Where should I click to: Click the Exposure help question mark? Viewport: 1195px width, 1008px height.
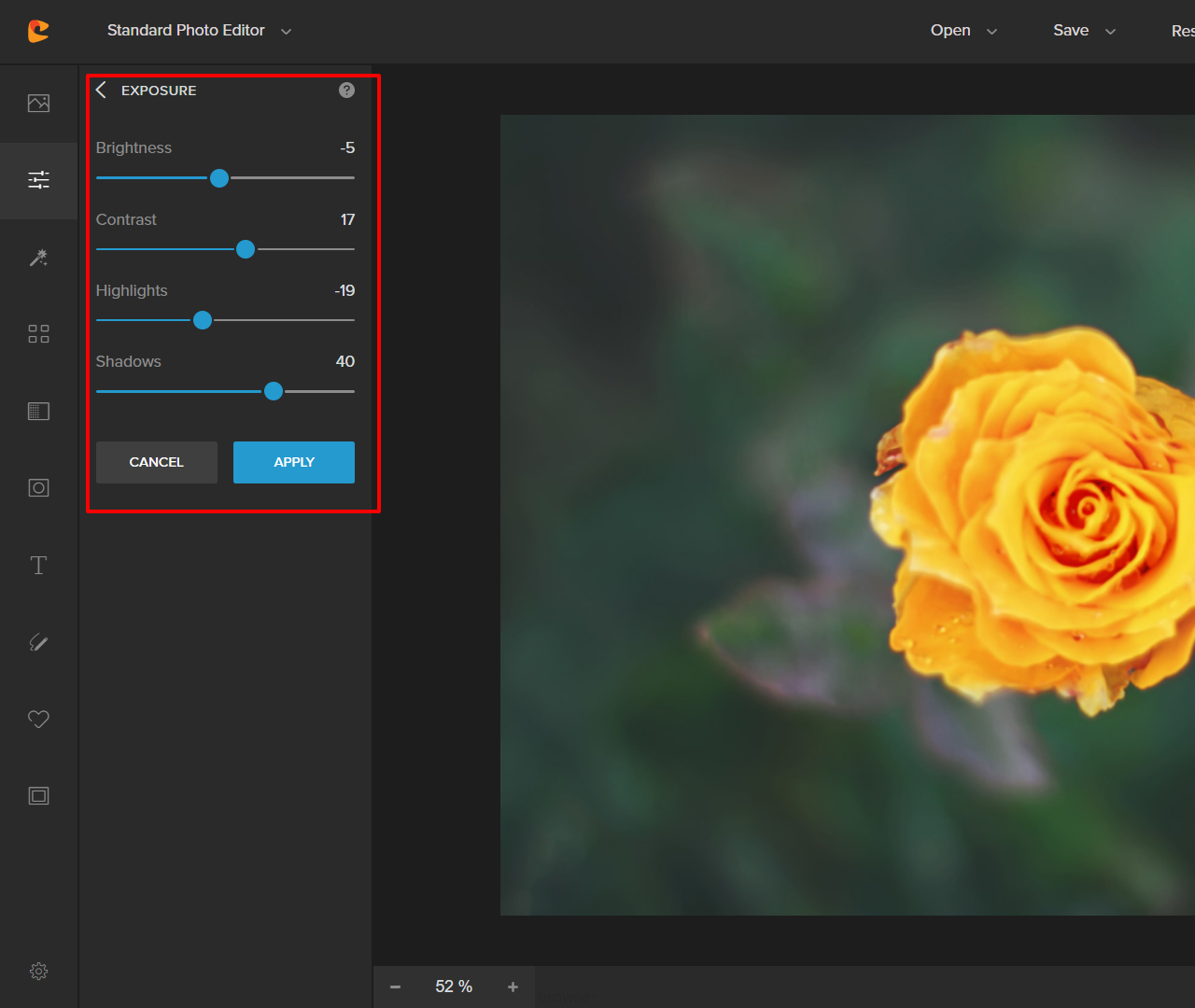[x=346, y=90]
